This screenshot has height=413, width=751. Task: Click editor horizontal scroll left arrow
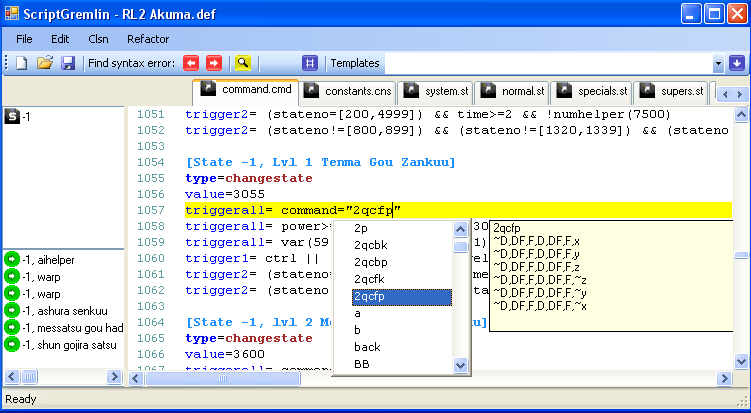tap(137, 379)
